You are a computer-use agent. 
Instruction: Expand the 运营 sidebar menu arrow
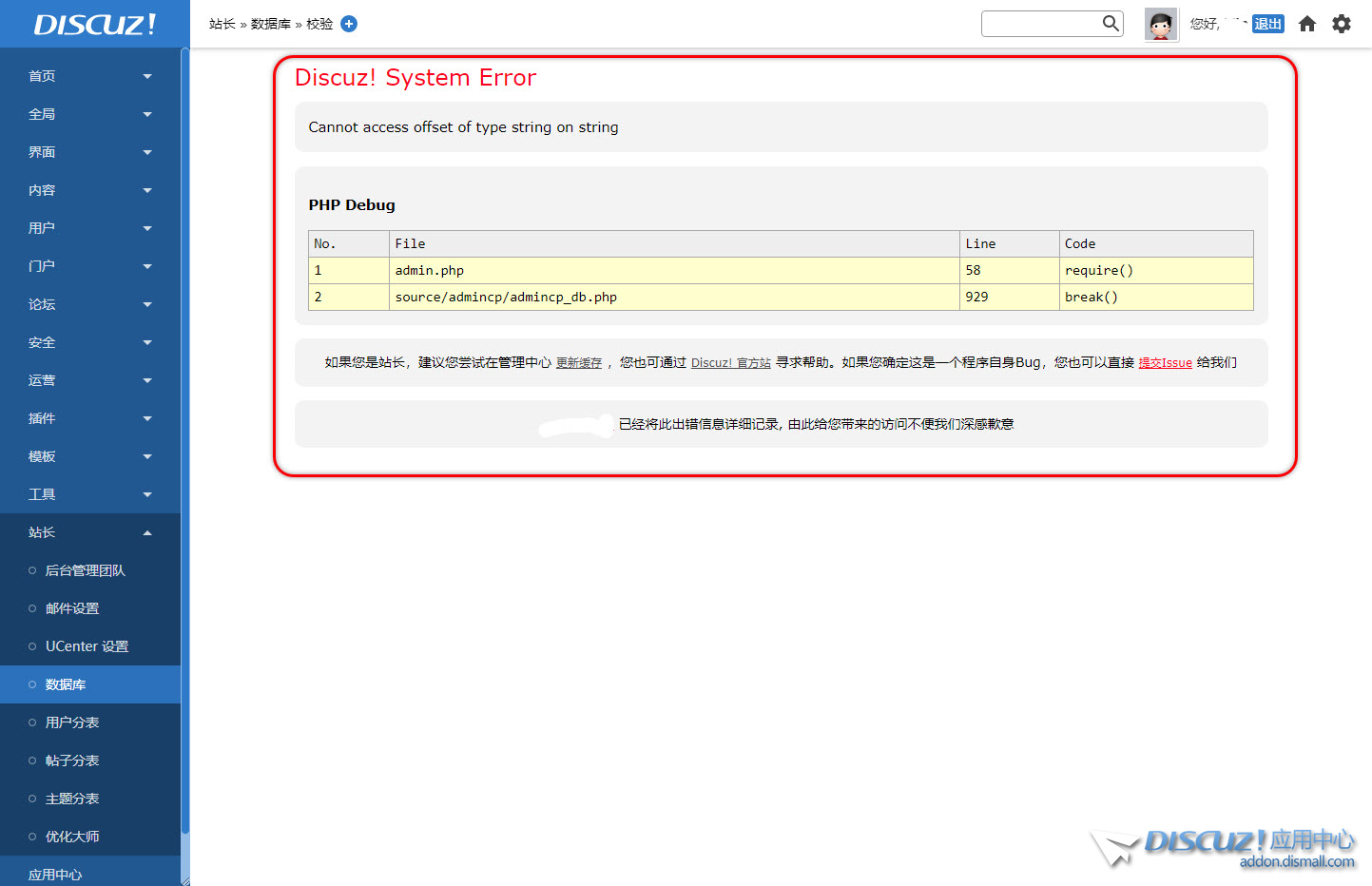coord(147,380)
